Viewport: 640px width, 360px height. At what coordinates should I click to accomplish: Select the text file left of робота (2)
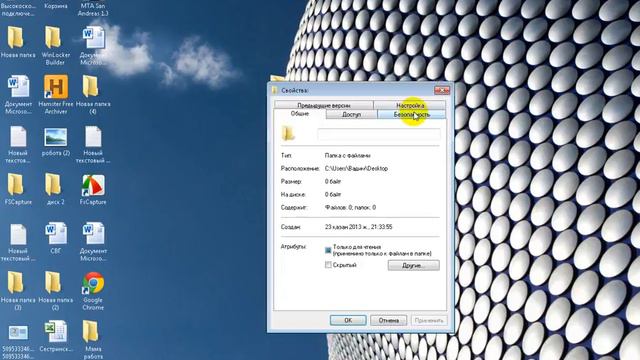[x=18, y=137]
